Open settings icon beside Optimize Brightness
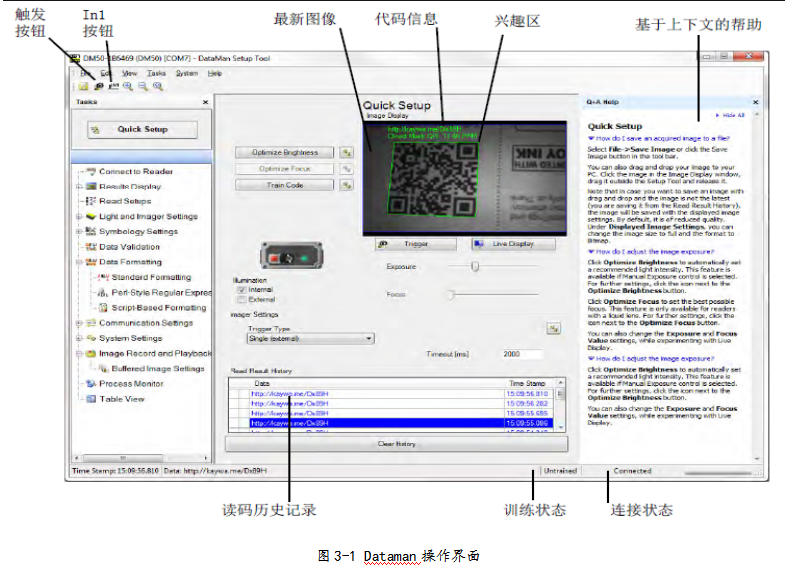This screenshot has height=582, width=793. point(346,152)
